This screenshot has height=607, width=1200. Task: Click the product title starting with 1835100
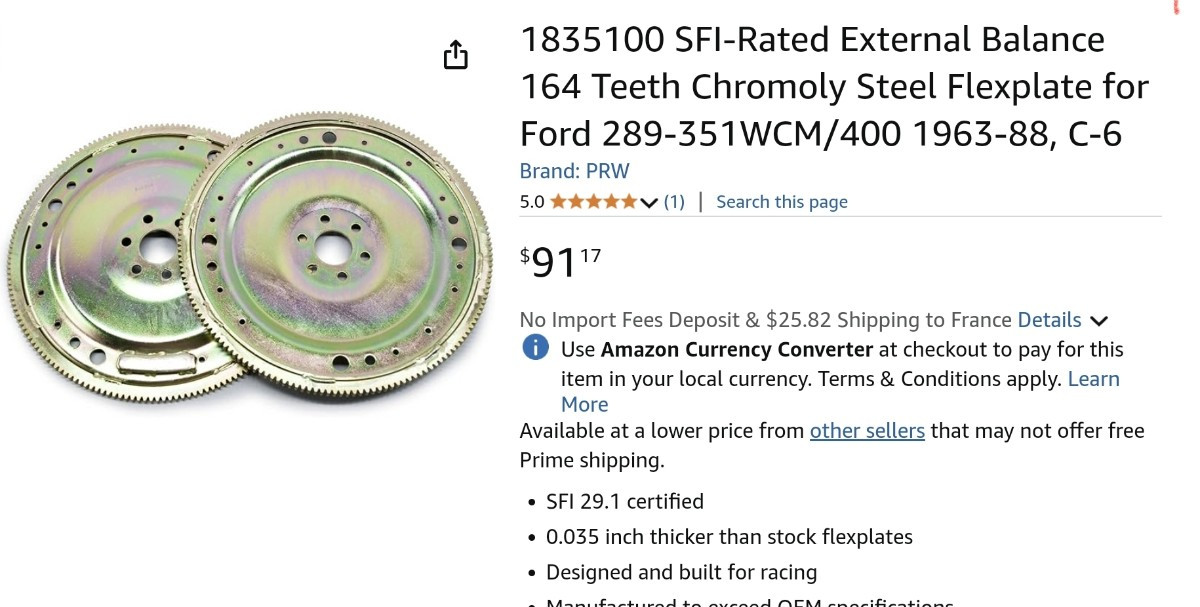pos(833,86)
